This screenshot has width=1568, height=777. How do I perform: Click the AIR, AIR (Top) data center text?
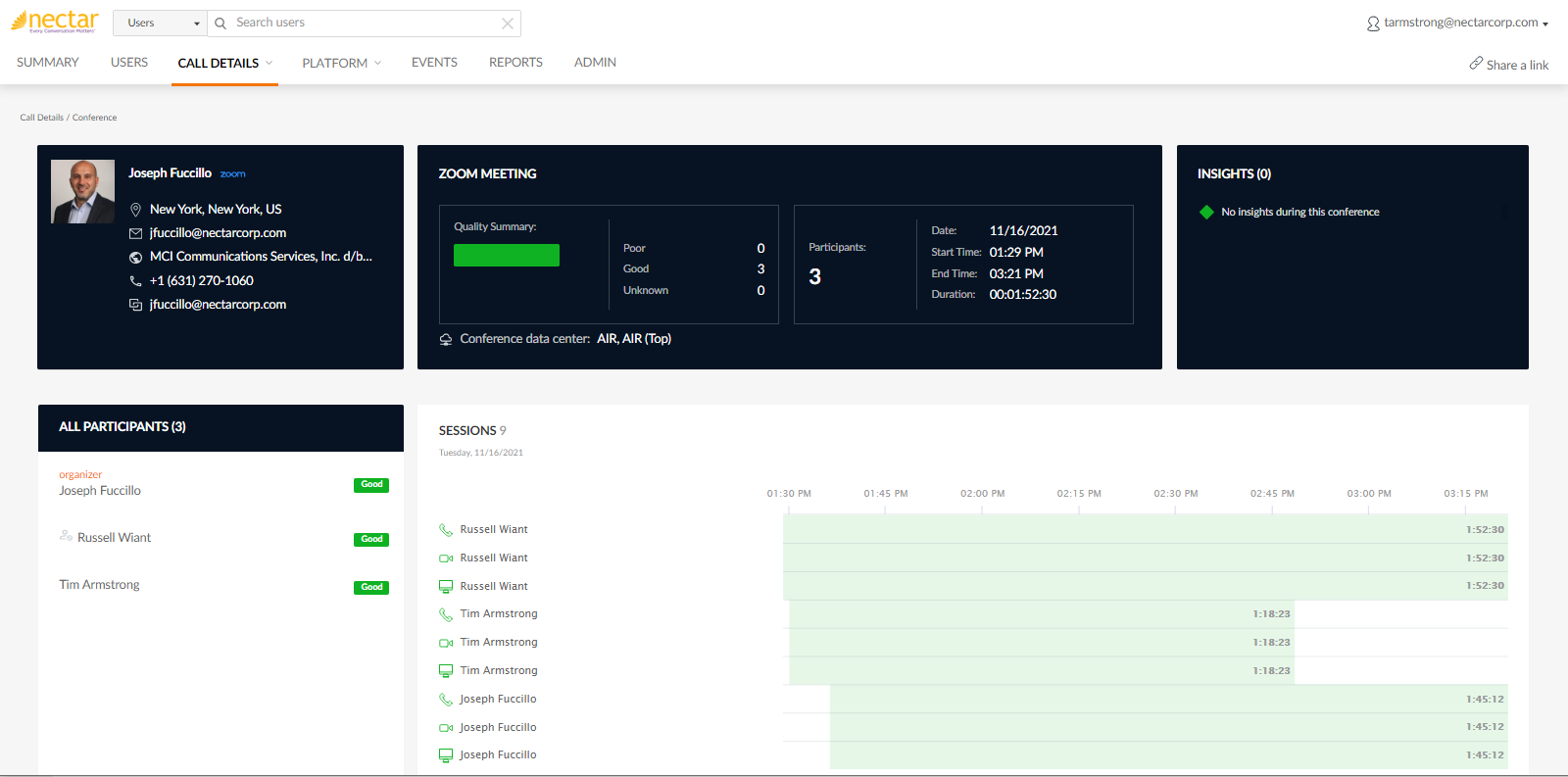[x=634, y=338]
